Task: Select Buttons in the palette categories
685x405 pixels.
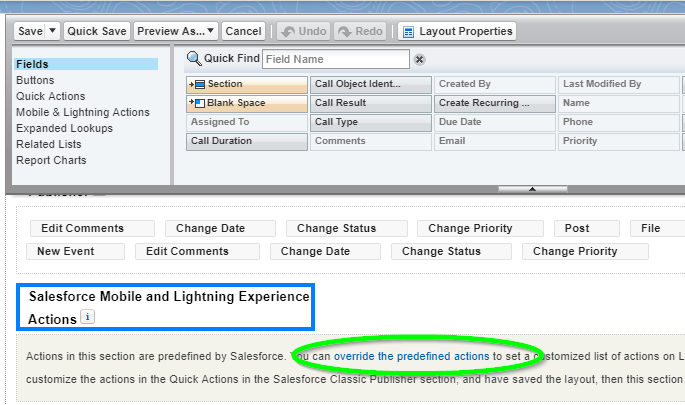Action: pyautogui.click(x=35, y=80)
